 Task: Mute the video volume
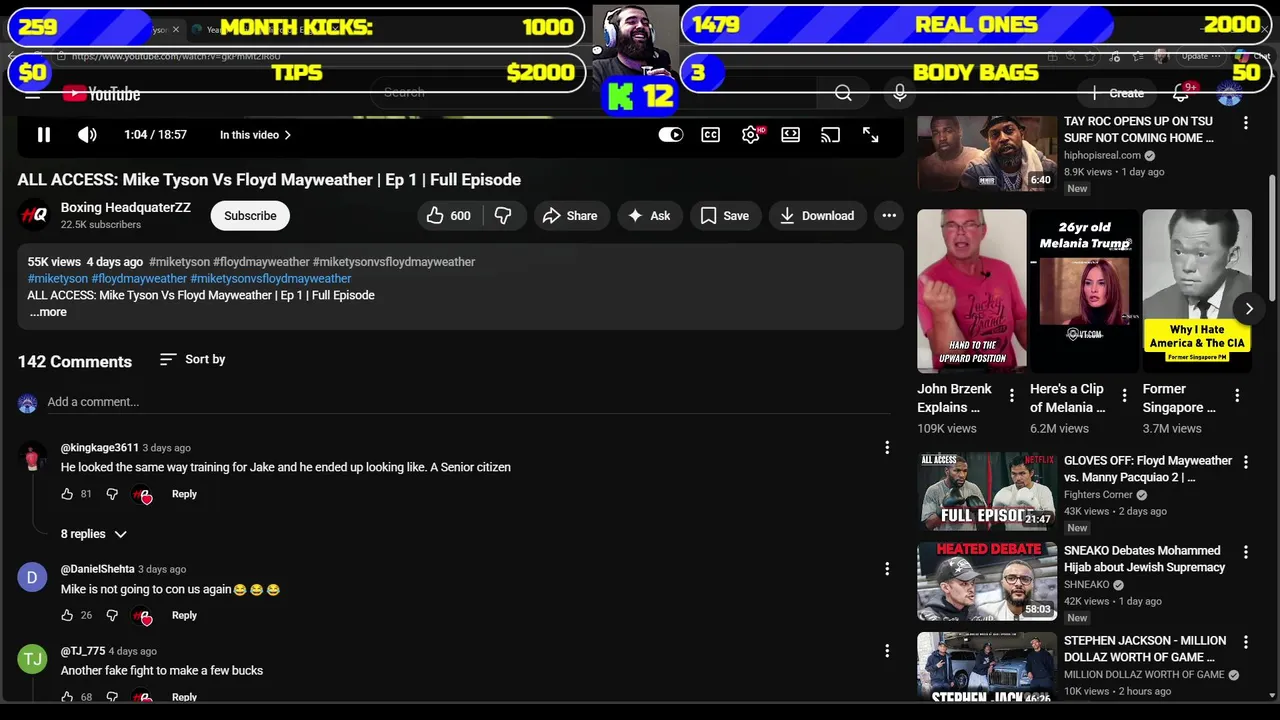click(88, 135)
